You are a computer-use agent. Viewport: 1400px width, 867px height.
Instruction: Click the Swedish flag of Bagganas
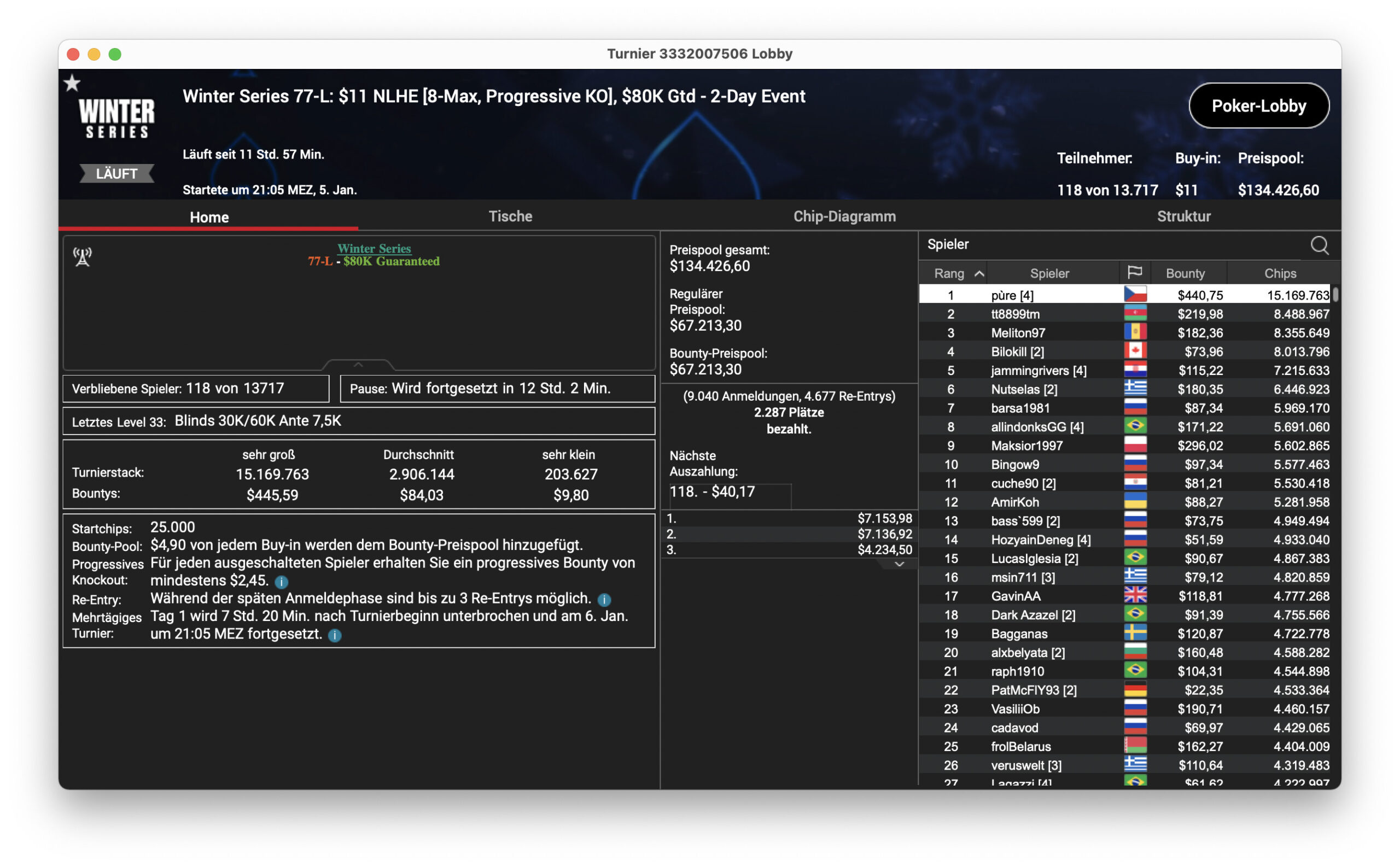click(x=1135, y=633)
